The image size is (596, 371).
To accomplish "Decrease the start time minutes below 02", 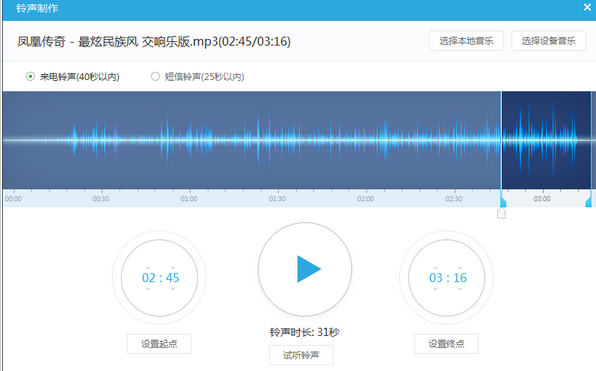I will [148, 289].
